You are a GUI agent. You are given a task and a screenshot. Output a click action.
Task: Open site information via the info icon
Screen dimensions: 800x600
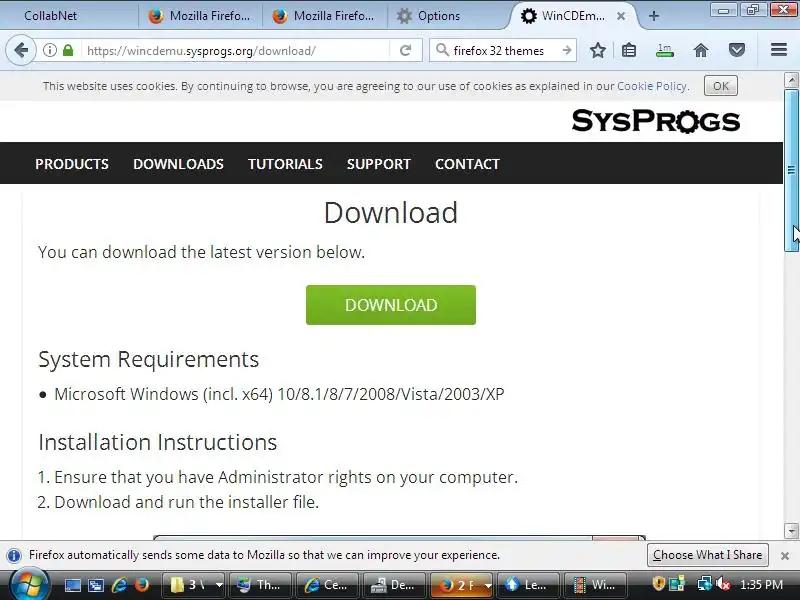click(49, 51)
